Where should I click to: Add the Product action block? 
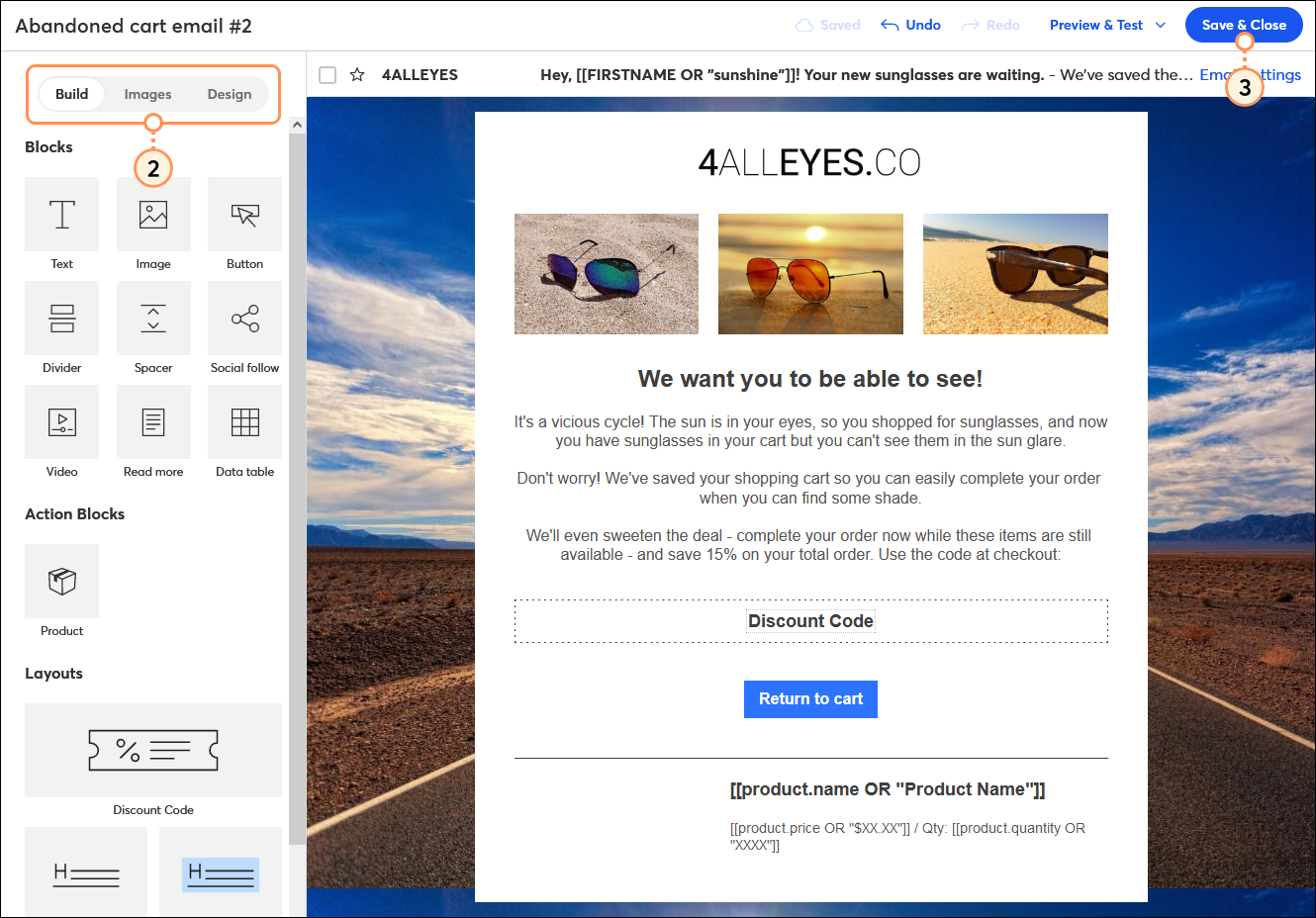61,582
